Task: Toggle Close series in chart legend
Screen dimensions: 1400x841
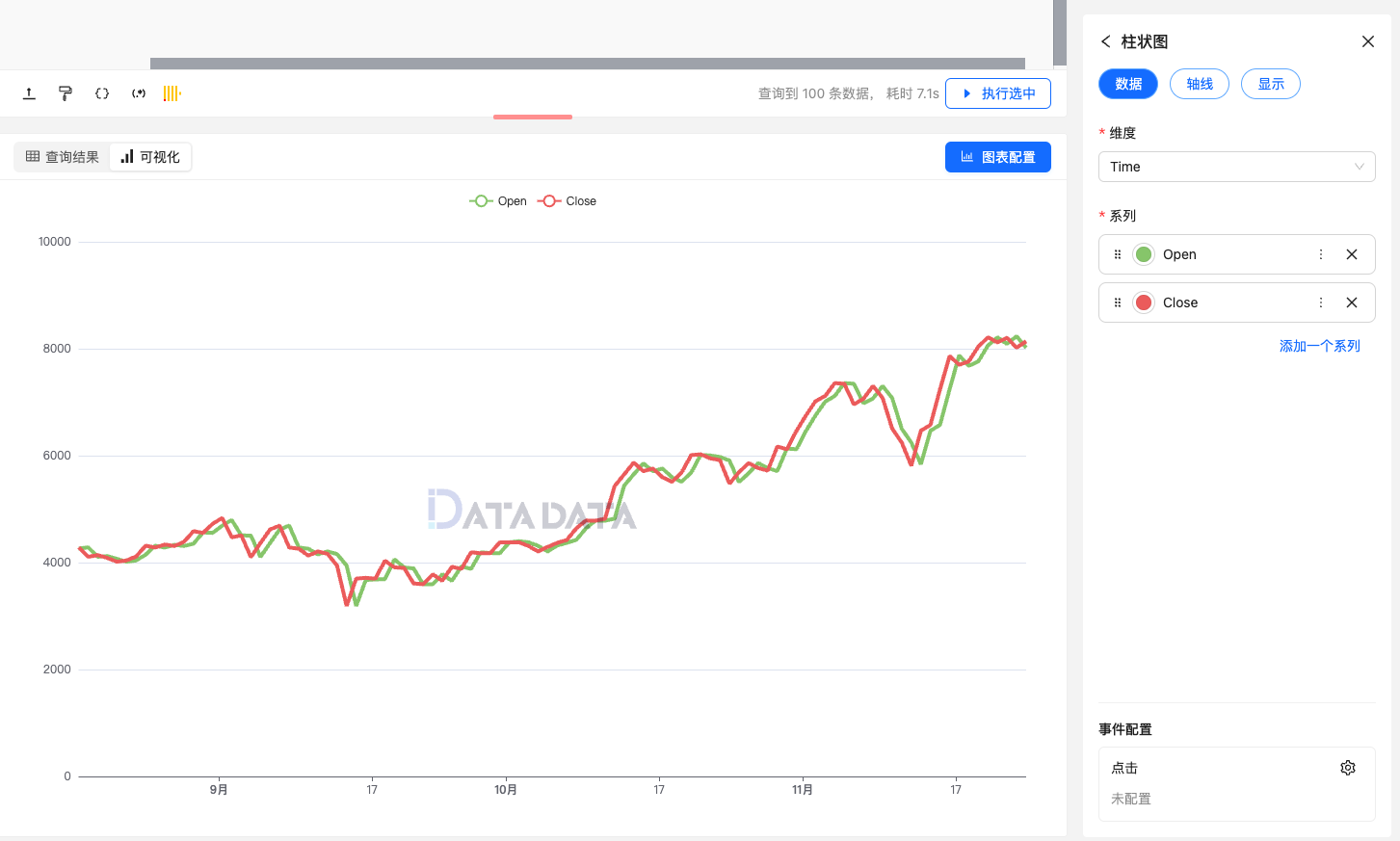Action: (568, 201)
